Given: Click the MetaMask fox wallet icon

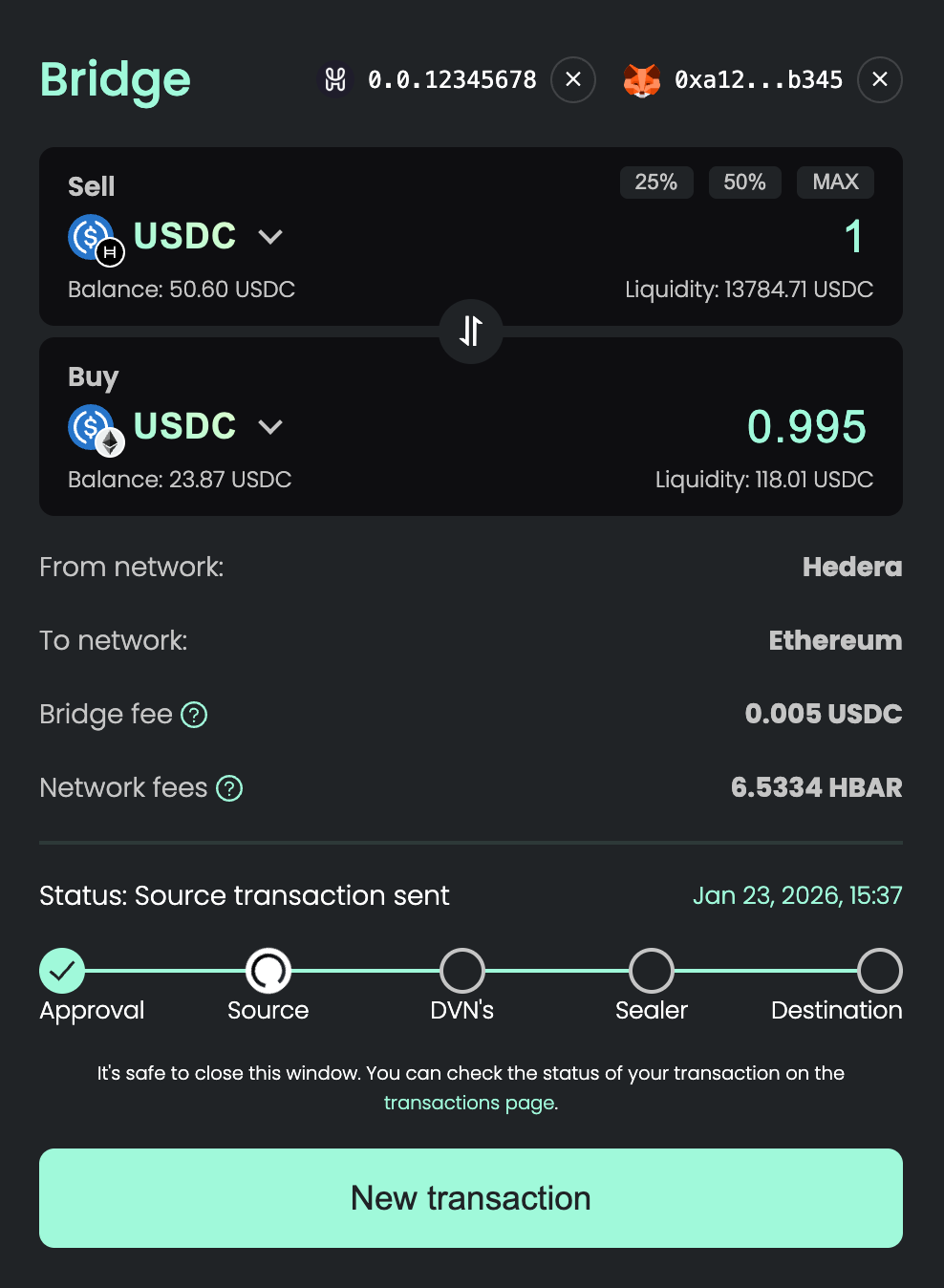Looking at the screenshot, I should click(642, 79).
